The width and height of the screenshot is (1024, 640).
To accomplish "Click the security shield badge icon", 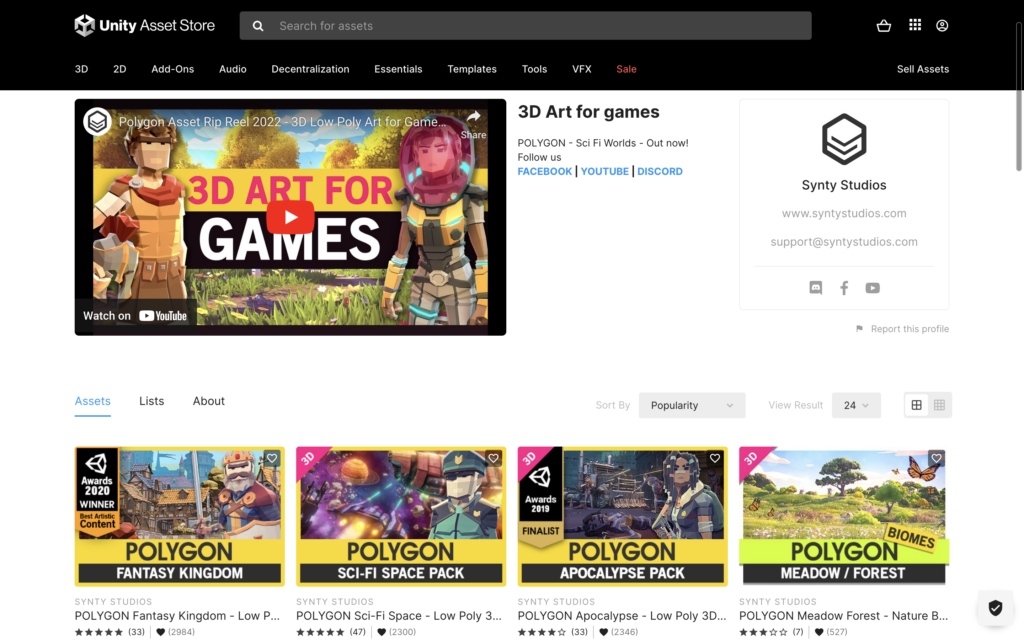I will [x=995, y=608].
